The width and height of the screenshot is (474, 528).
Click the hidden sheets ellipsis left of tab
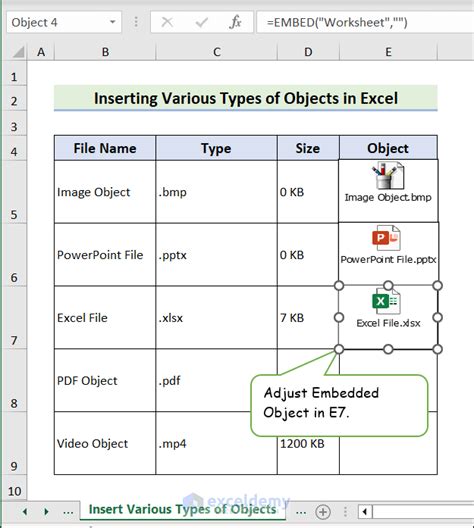pyautogui.click(x=68, y=512)
